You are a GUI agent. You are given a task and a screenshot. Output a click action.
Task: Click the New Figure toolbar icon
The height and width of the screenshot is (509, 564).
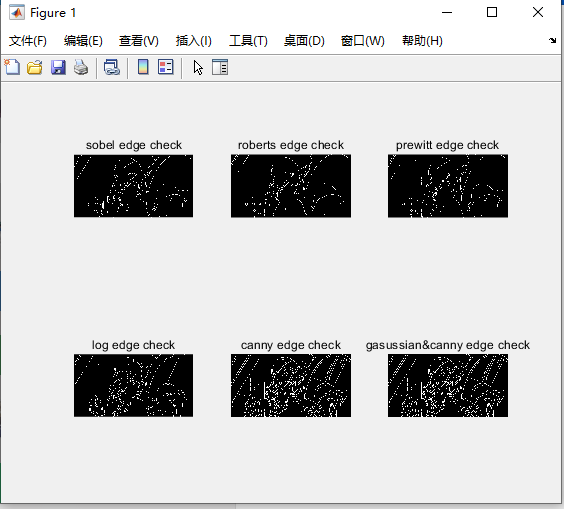12,67
